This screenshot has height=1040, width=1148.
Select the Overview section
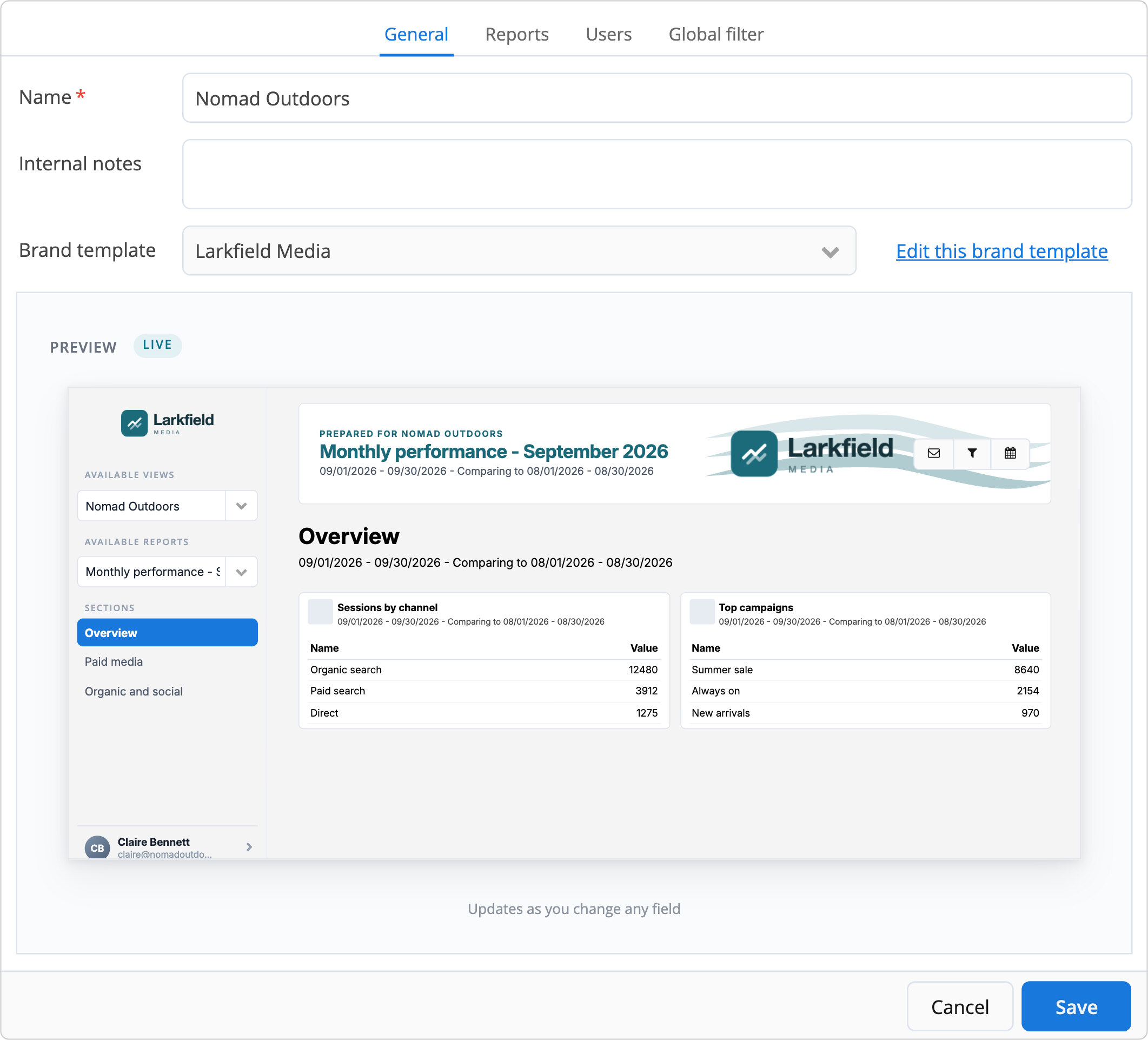click(x=168, y=633)
